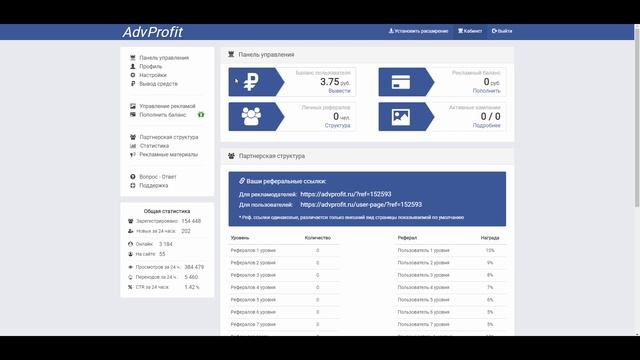Image resolution: width=640 pixels, height=360 pixels.
Task: Click the Структура link under personal referrals
Action: click(338, 125)
